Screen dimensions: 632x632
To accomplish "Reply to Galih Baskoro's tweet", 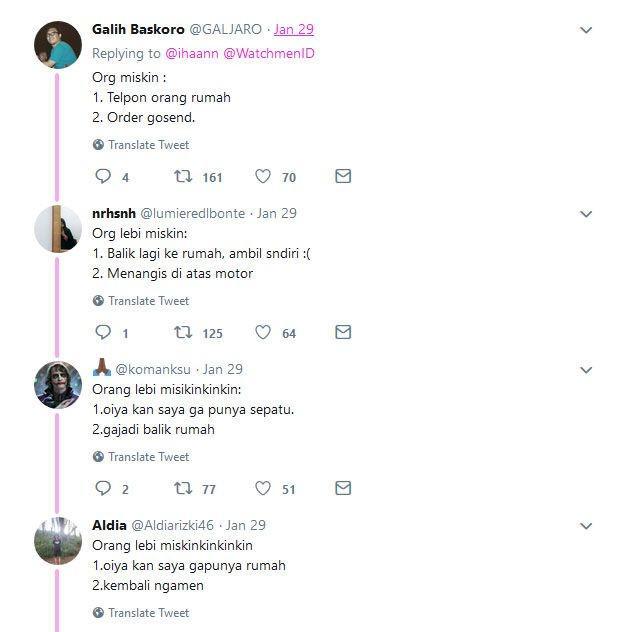I will point(103,177).
